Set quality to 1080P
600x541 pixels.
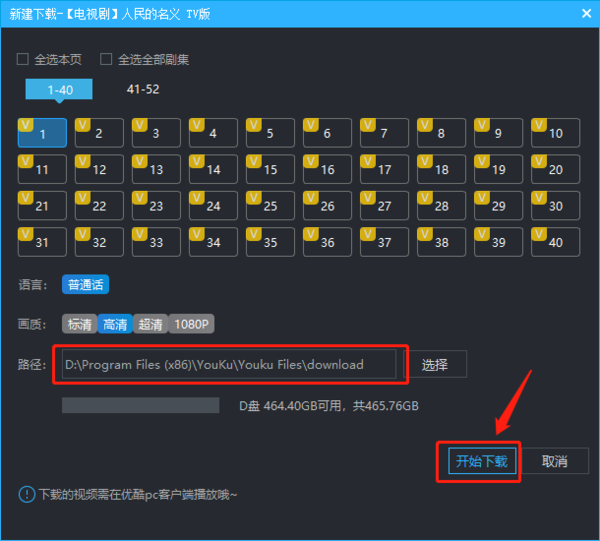191,324
